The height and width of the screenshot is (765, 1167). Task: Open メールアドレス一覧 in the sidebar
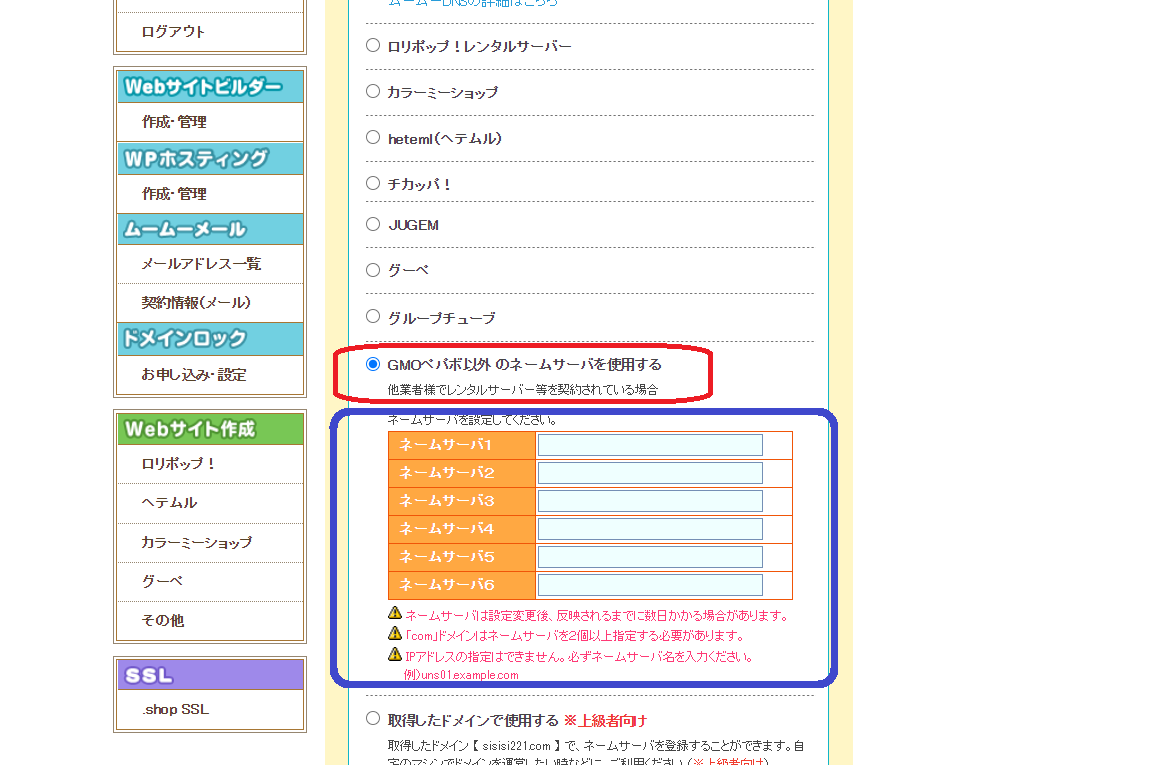199,263
